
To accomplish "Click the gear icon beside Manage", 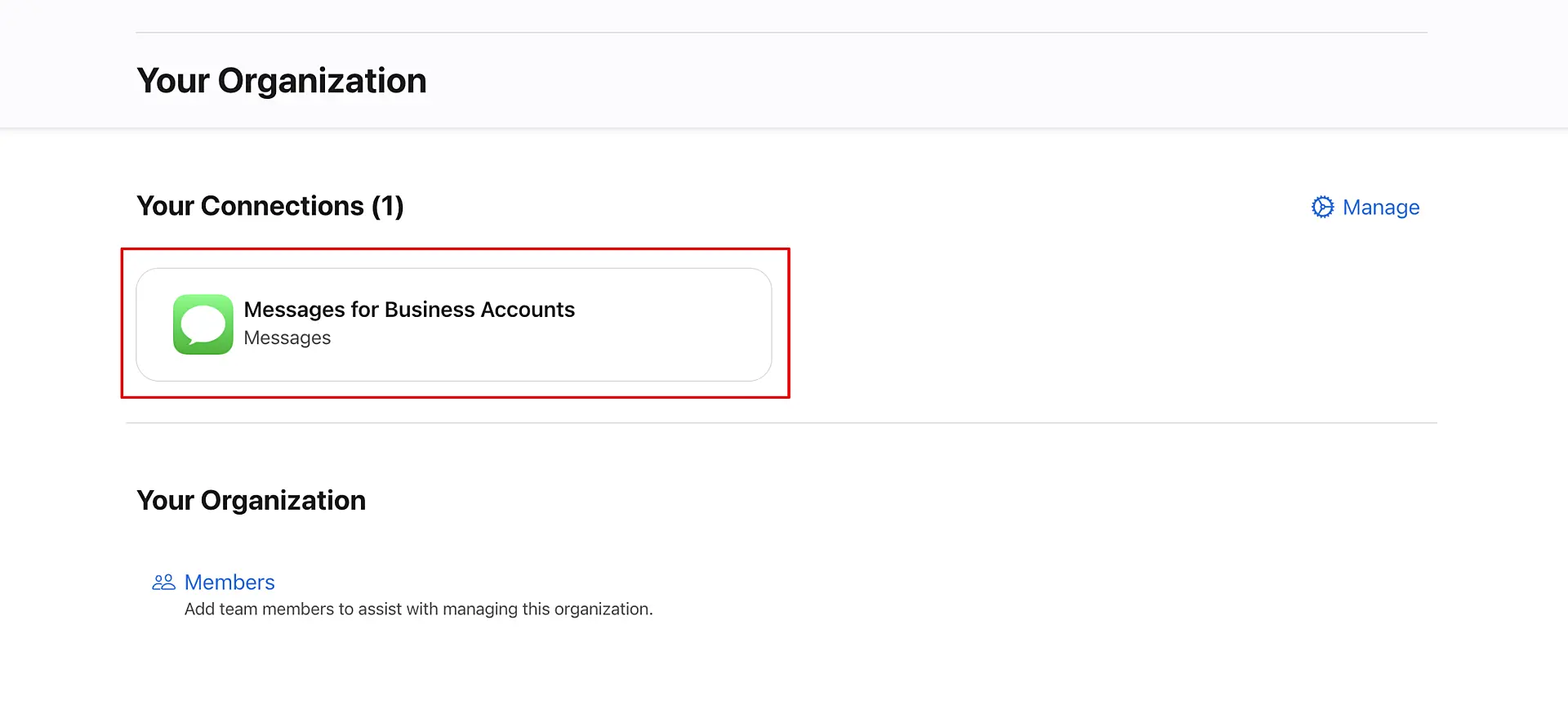I will pos(1322,208).
